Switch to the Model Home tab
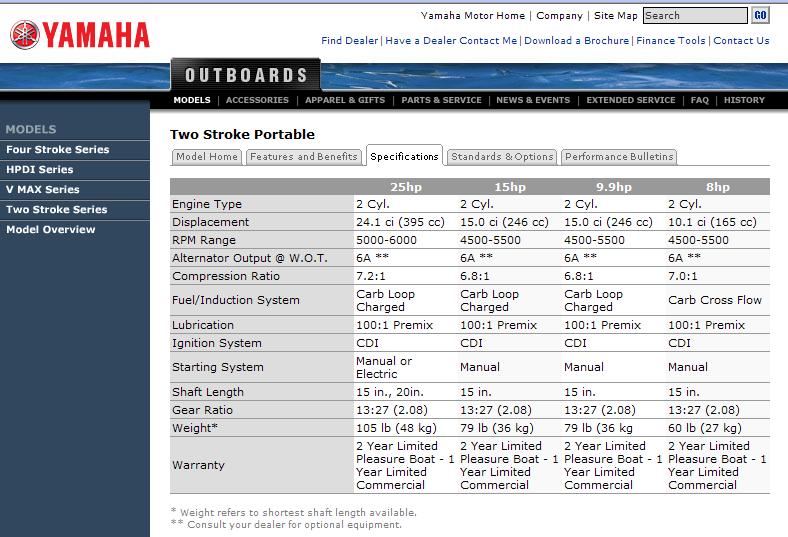The width and height of the screenshot is (788, 537). point(207,157)
